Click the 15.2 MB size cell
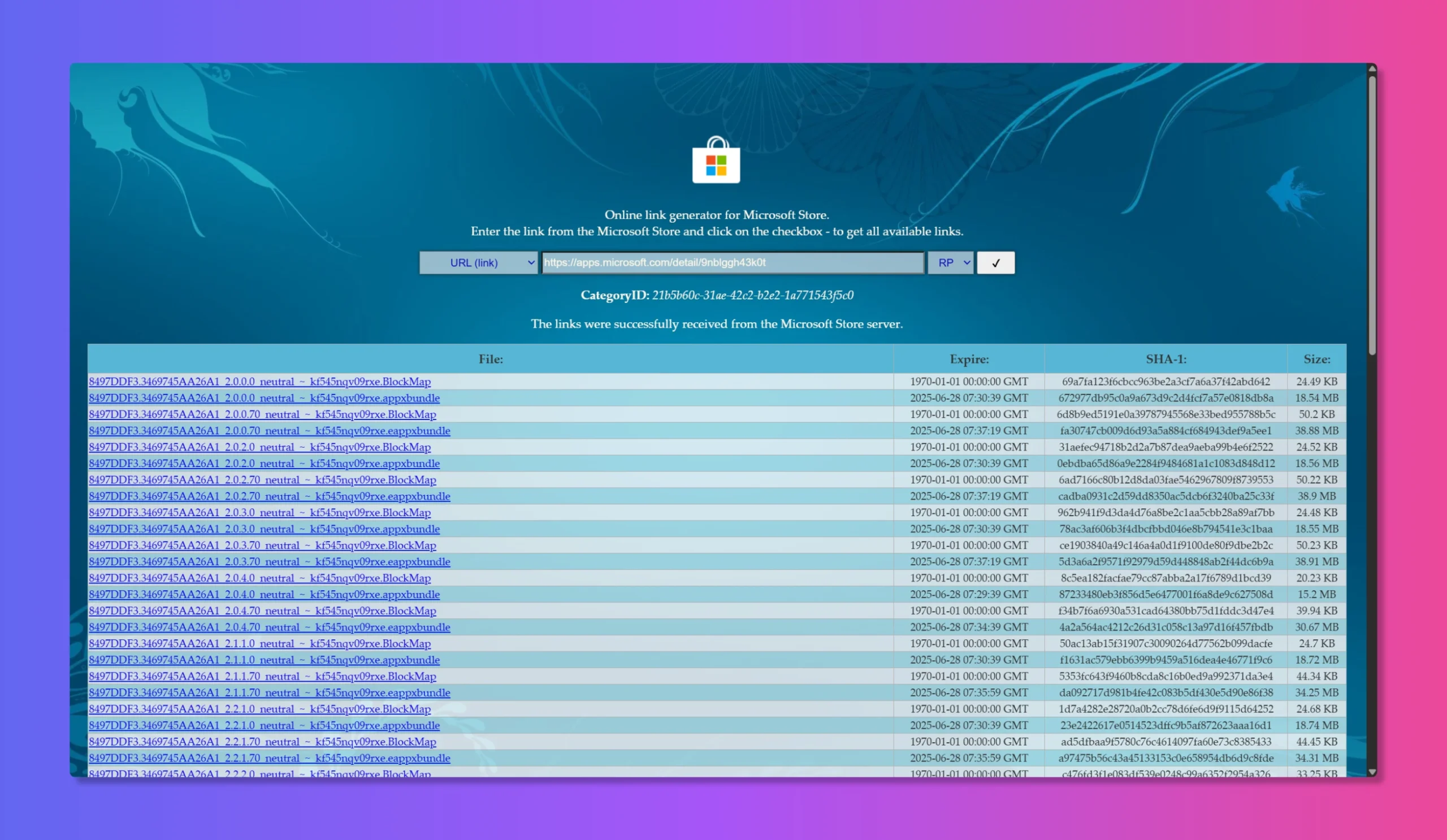The width and height of the screenshot is (1447, 840). click(1316, 594)
